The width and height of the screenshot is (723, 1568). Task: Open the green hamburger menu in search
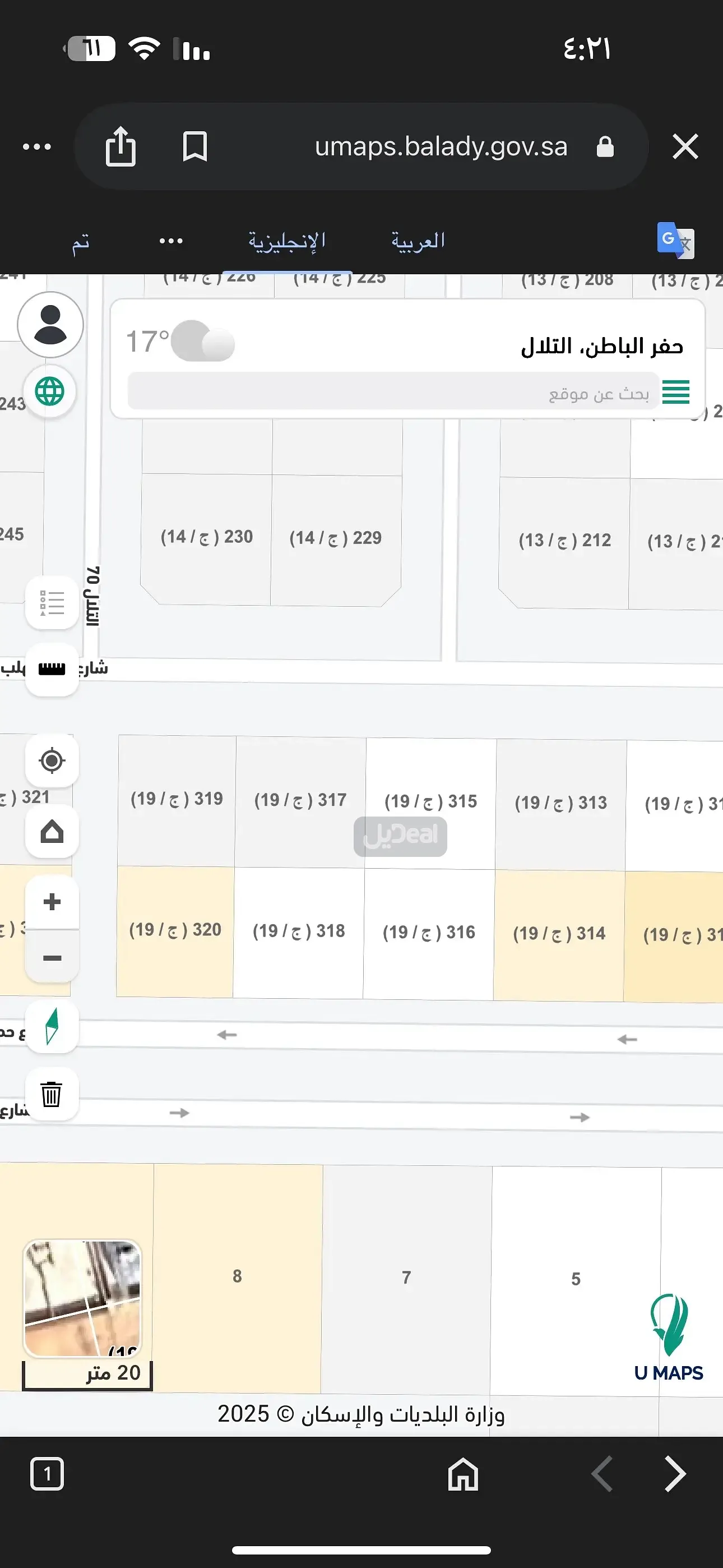tap(675, 392)
